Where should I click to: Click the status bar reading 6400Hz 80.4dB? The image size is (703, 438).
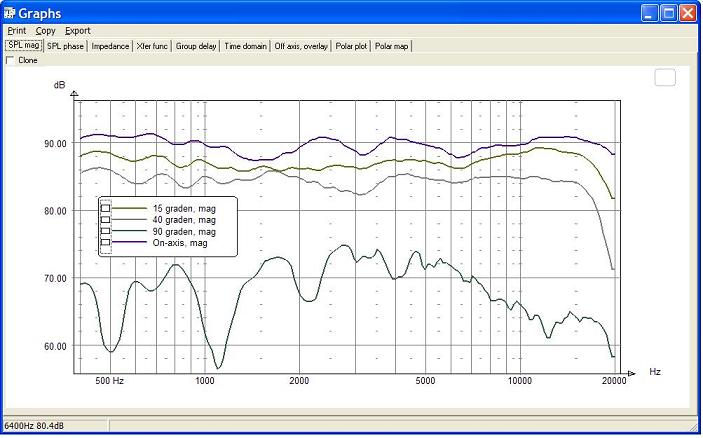tap(34, 425)
